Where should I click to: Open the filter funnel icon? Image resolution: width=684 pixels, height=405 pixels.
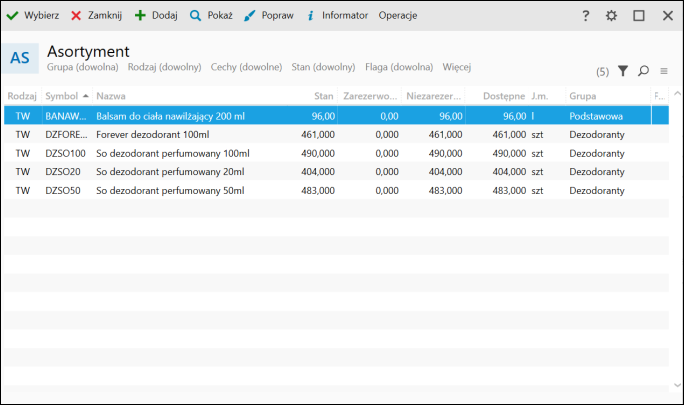pyautogui.click(x=623, y=71)
